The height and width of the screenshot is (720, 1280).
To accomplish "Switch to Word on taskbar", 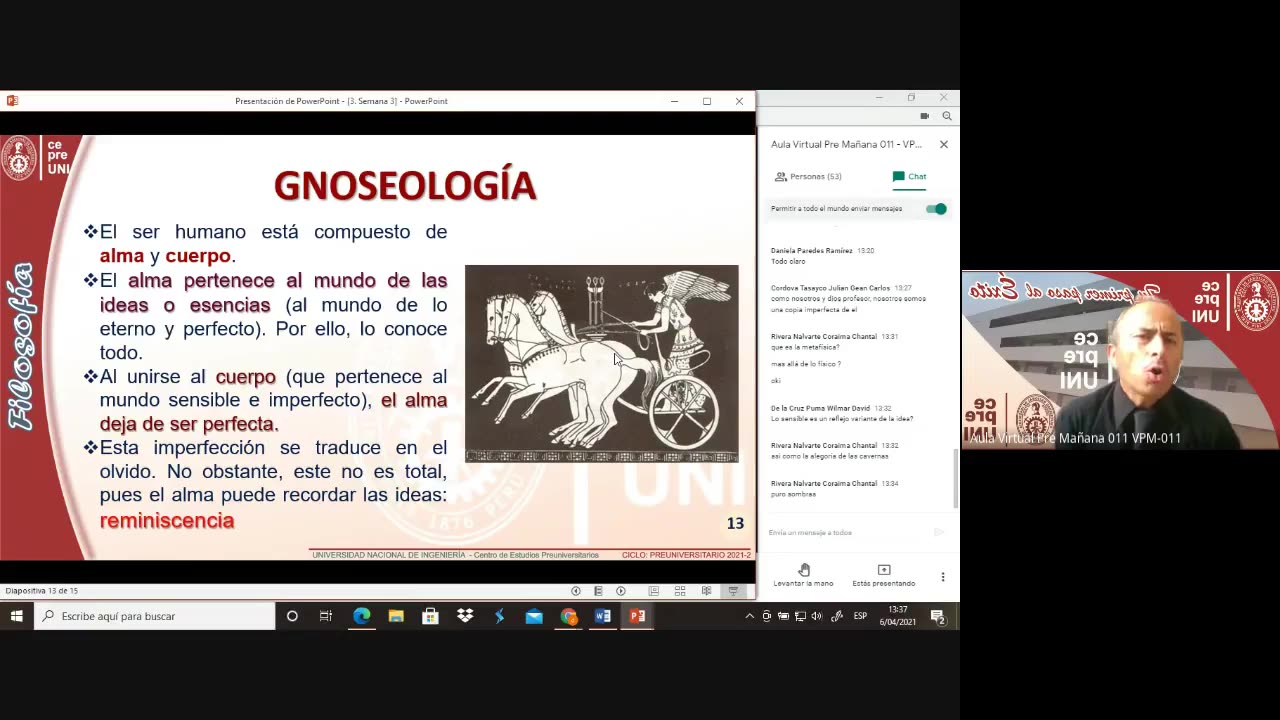I will [x=603, y=616].
